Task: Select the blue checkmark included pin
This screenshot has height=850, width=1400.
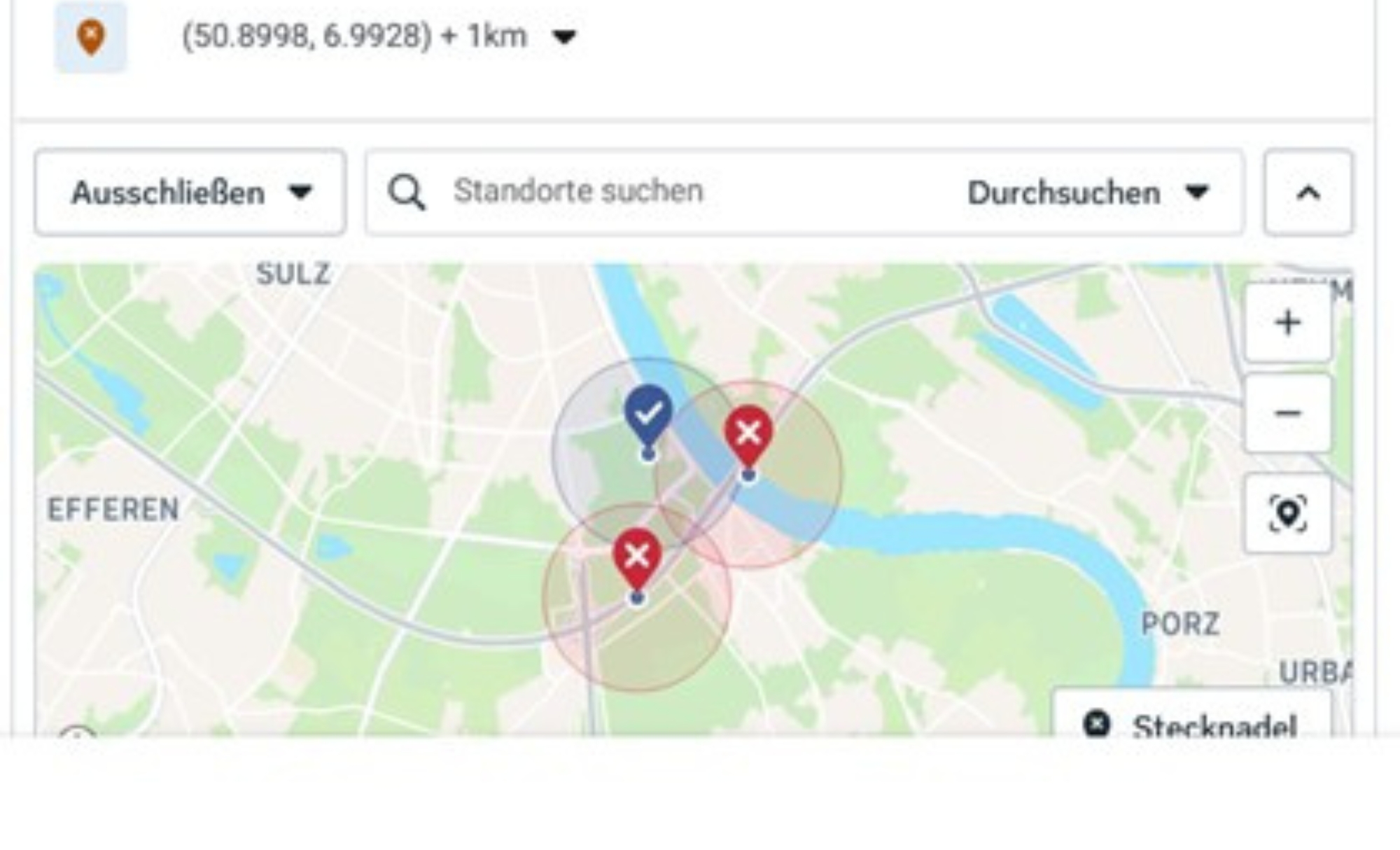Action: point(649,414)
